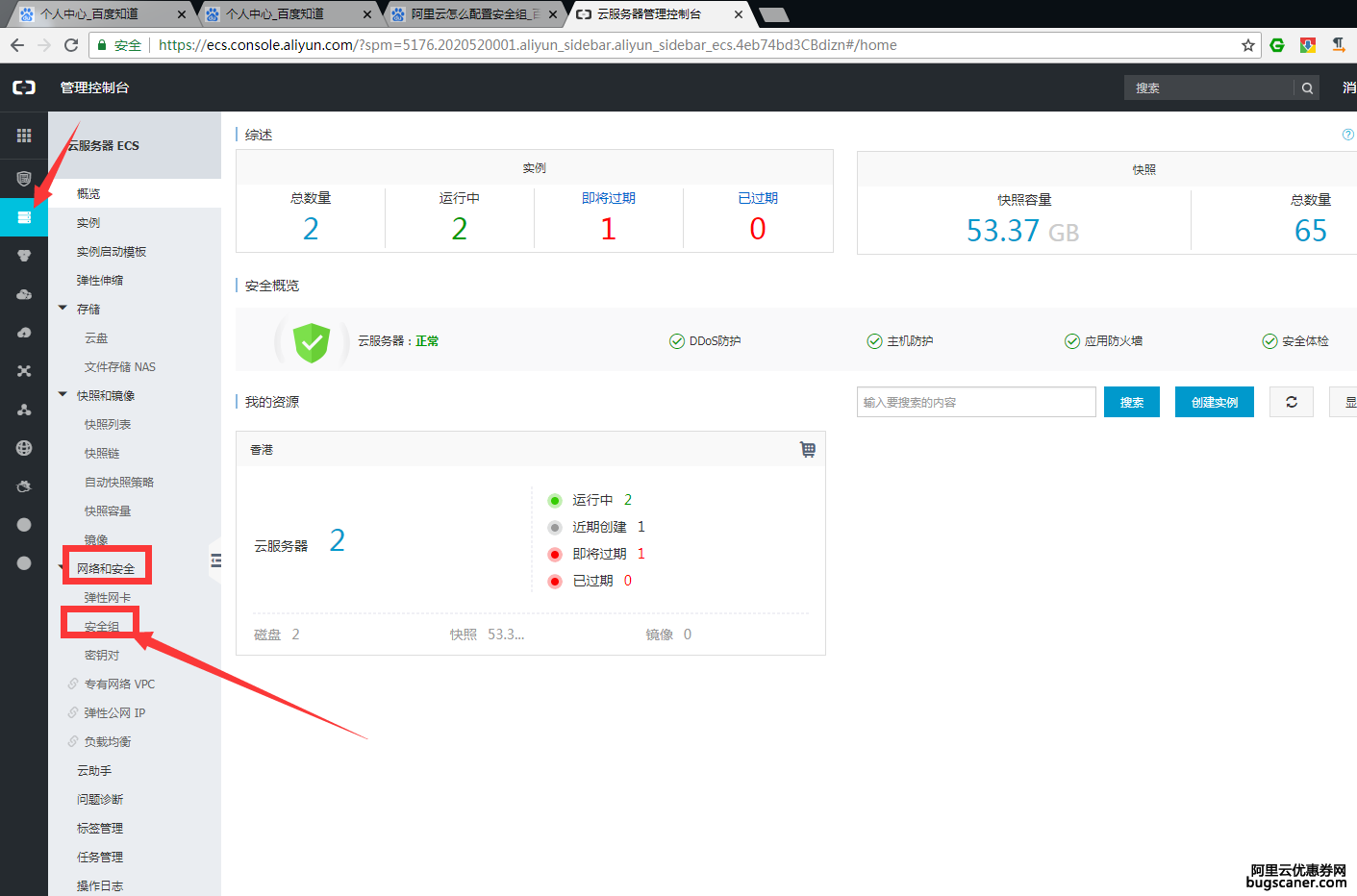Click the database icon below the ECS icon

point(24,256)
